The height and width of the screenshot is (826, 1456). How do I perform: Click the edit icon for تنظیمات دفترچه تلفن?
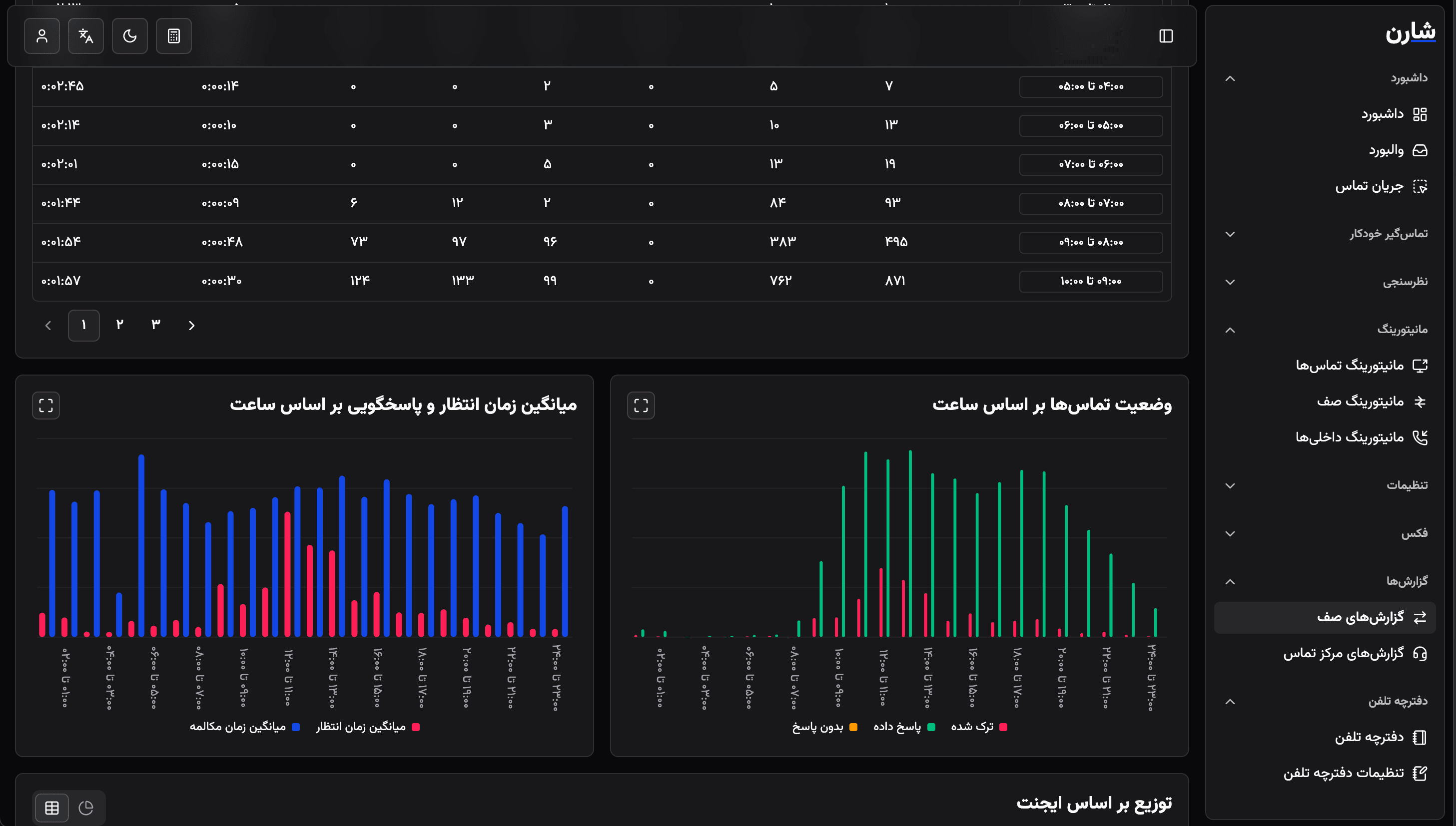(1420, 773)
